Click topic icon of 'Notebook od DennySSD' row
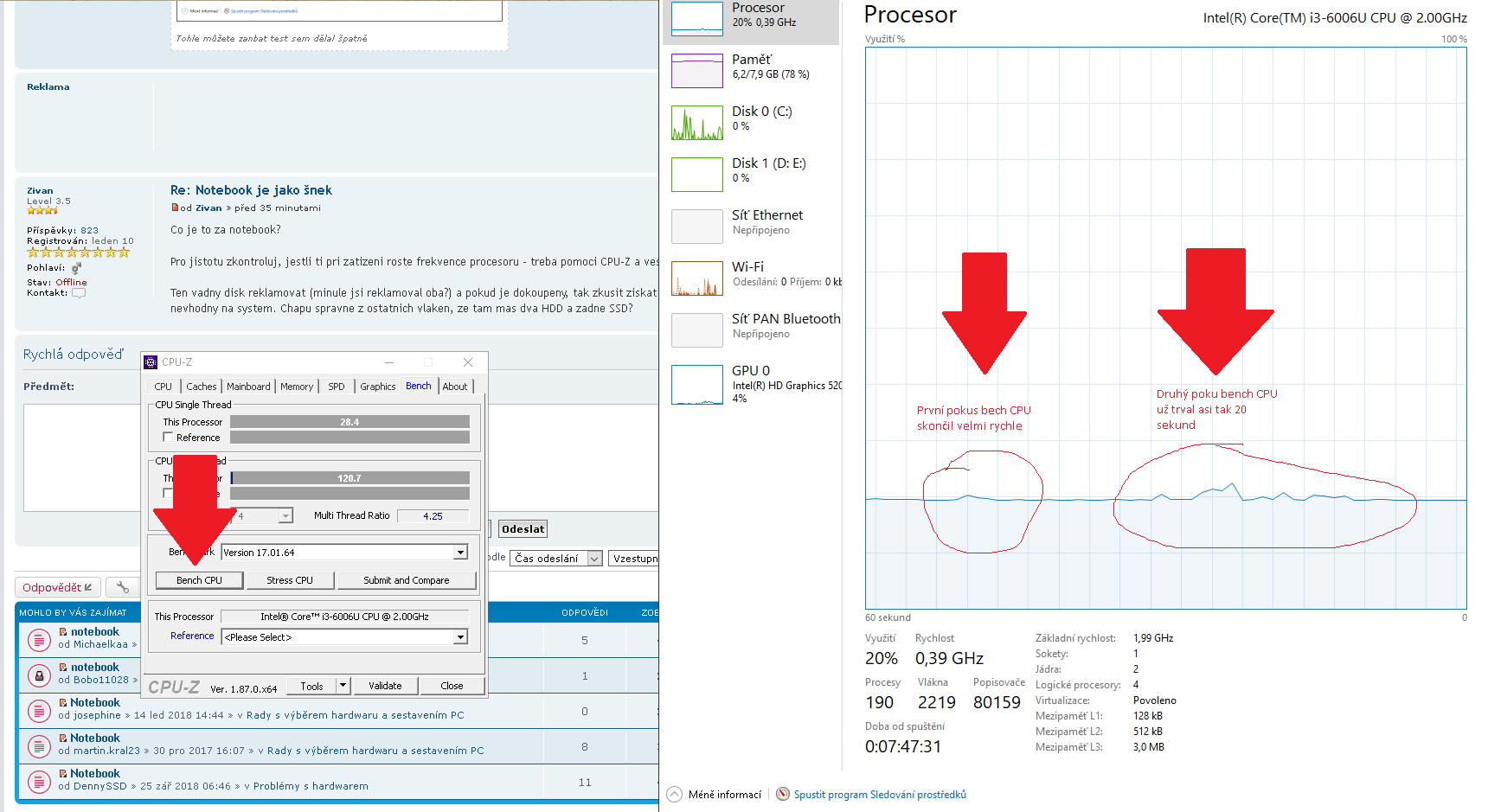The width and height of the screenshot is (1488, 812). pos(39,781)
